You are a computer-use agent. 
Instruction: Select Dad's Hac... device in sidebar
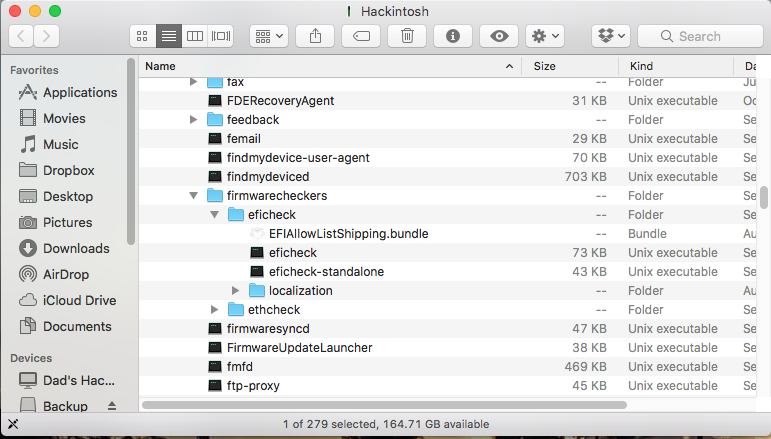click(66, 380)
